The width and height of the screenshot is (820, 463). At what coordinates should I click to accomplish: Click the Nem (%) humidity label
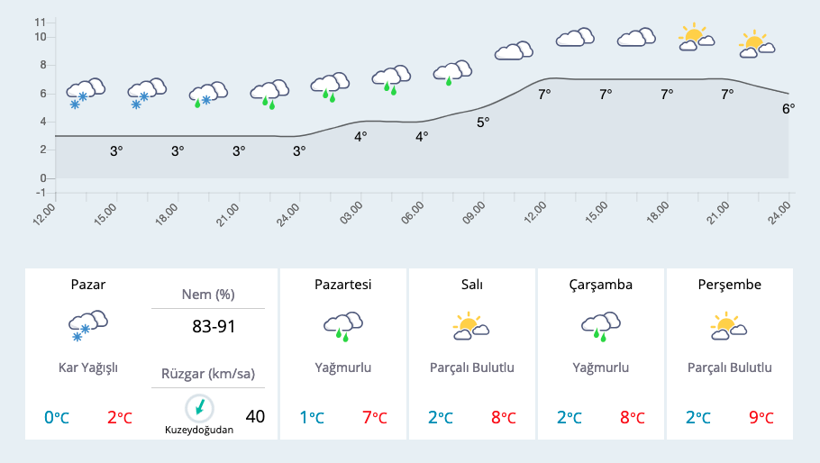pos(208,294)
